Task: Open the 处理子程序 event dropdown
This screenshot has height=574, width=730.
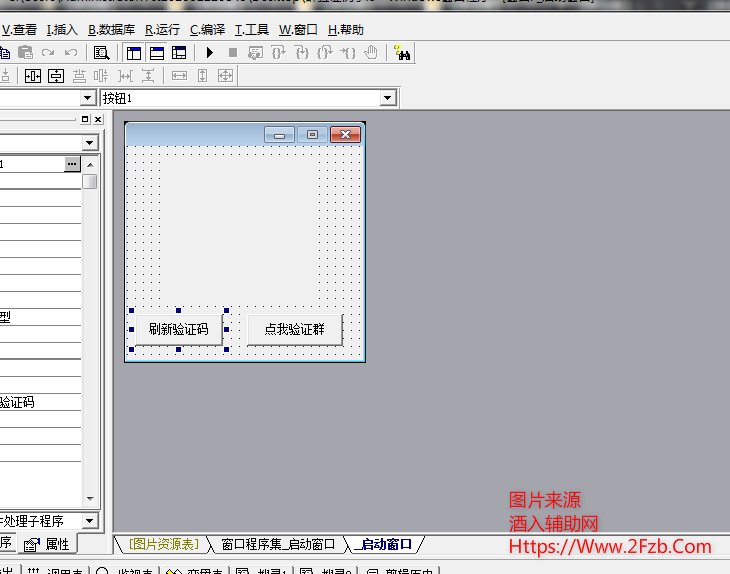Action: click(x=89, y=521)
